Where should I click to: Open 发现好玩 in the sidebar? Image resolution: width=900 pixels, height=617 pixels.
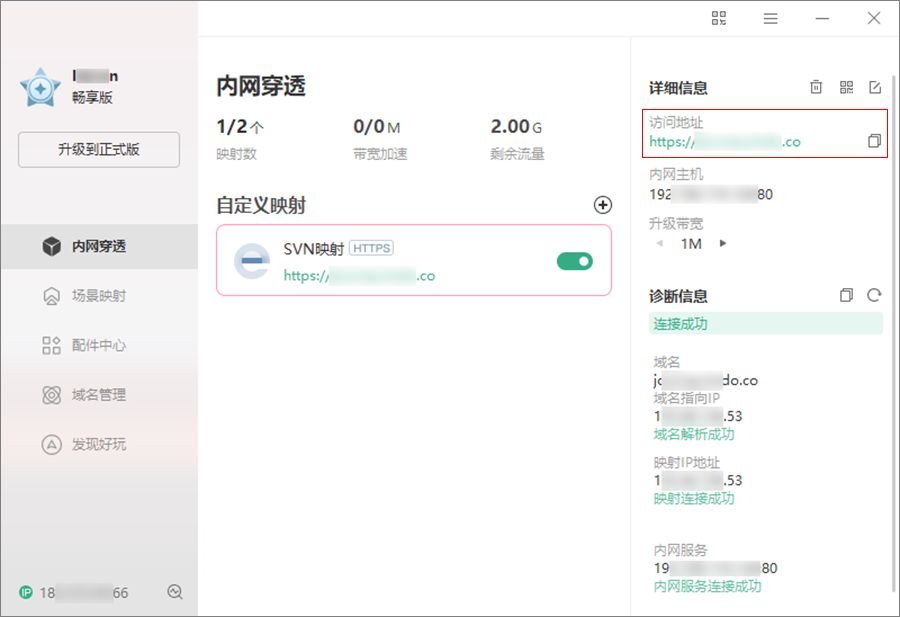[x=99, y=444]
